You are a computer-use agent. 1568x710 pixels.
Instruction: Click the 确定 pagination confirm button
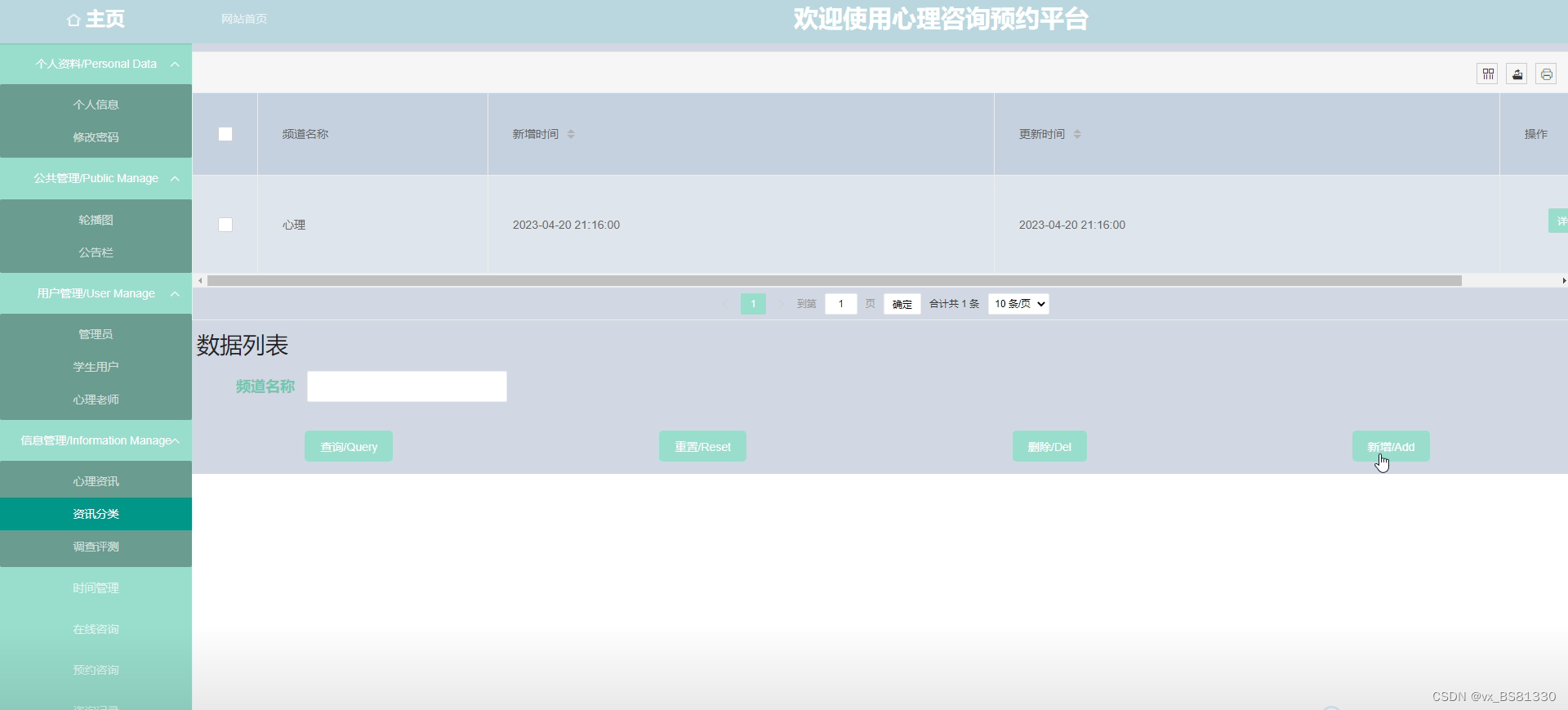point(902,304)
